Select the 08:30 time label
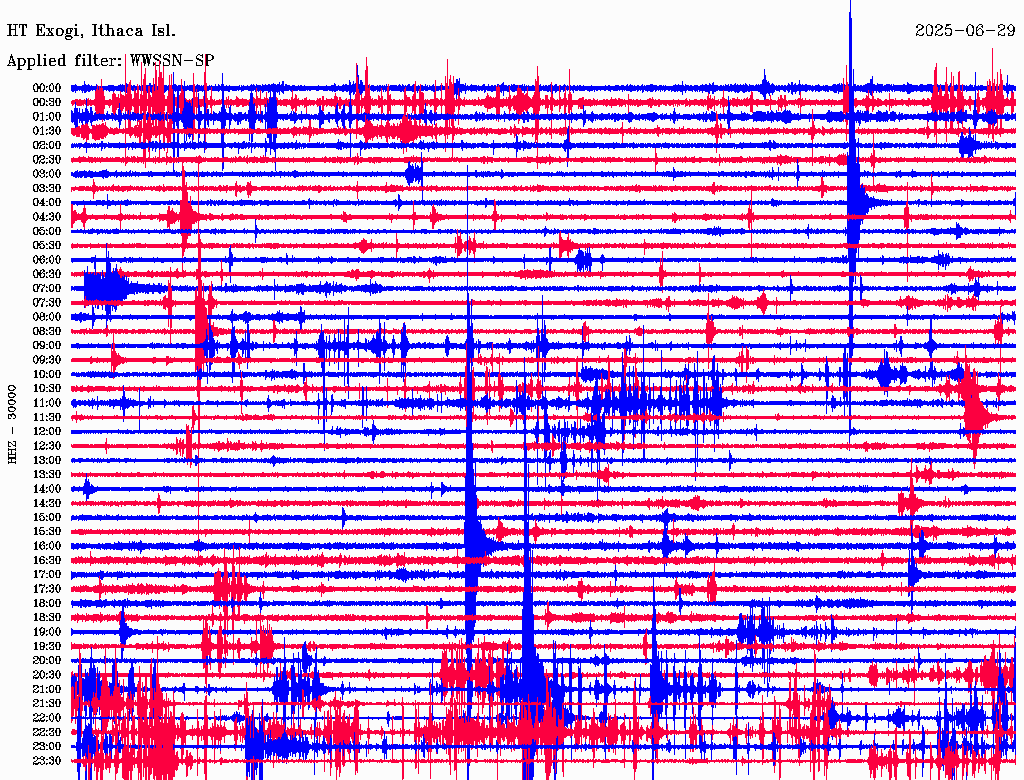This screenshot has height=780, width=1024. click(x=47, y=332)
